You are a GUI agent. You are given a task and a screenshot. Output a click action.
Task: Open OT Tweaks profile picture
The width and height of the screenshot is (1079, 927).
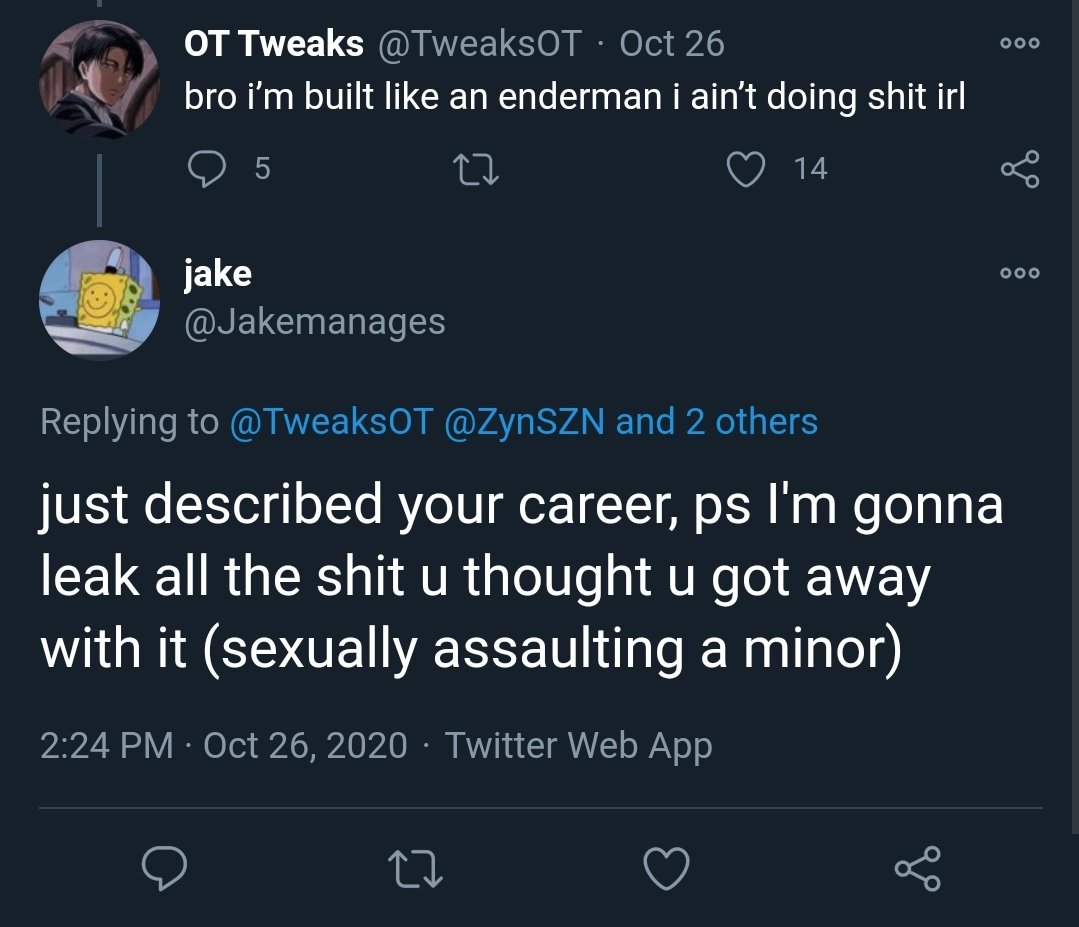pyautogui.click(x=98, y=80)
